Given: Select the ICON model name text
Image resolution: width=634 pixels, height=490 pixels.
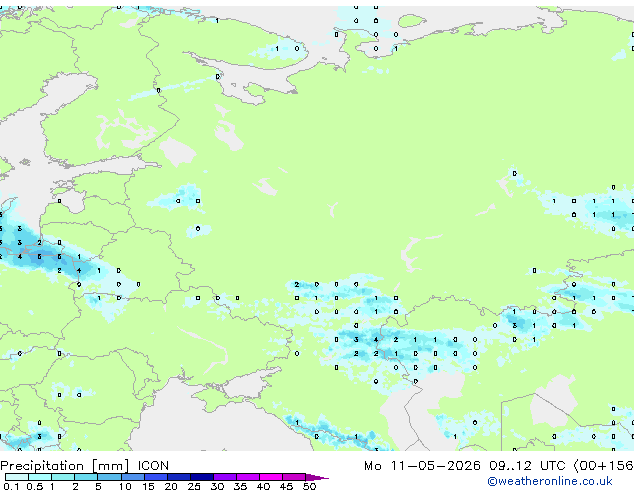Looking at the screenshot, I should [x=153, y=466].
